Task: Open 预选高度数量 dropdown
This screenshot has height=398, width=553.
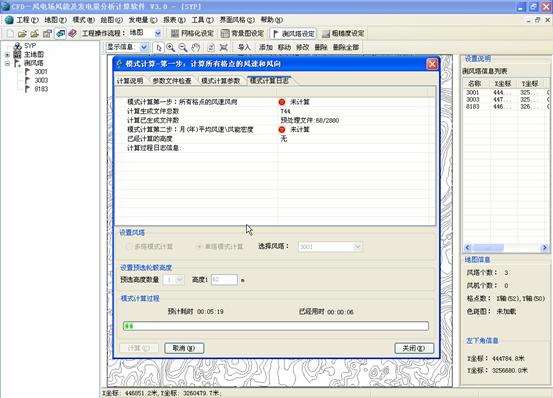Action: 180,280
